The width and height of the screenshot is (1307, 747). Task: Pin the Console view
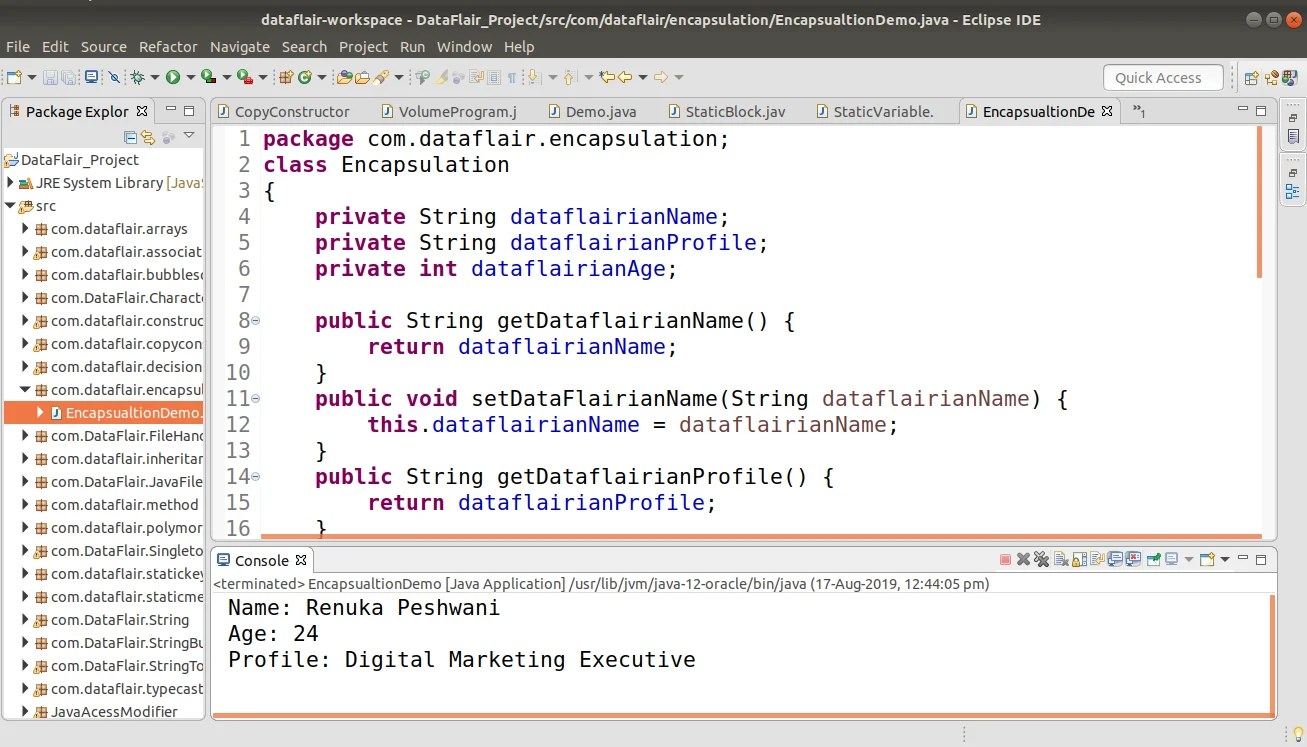tap(1153, 559)
